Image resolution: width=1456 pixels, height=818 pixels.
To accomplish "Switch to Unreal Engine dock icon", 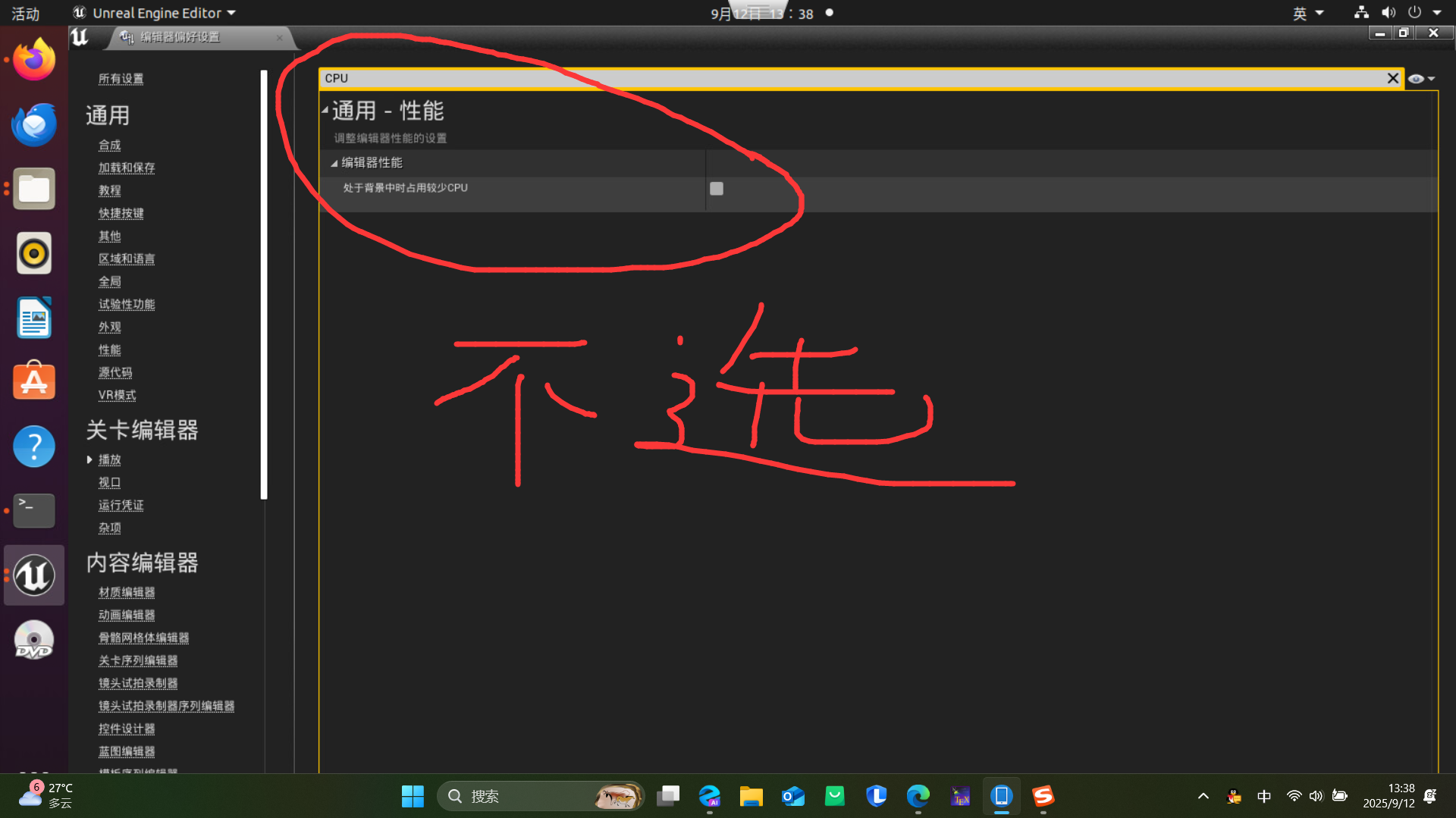I will click(x=34, y=575).
